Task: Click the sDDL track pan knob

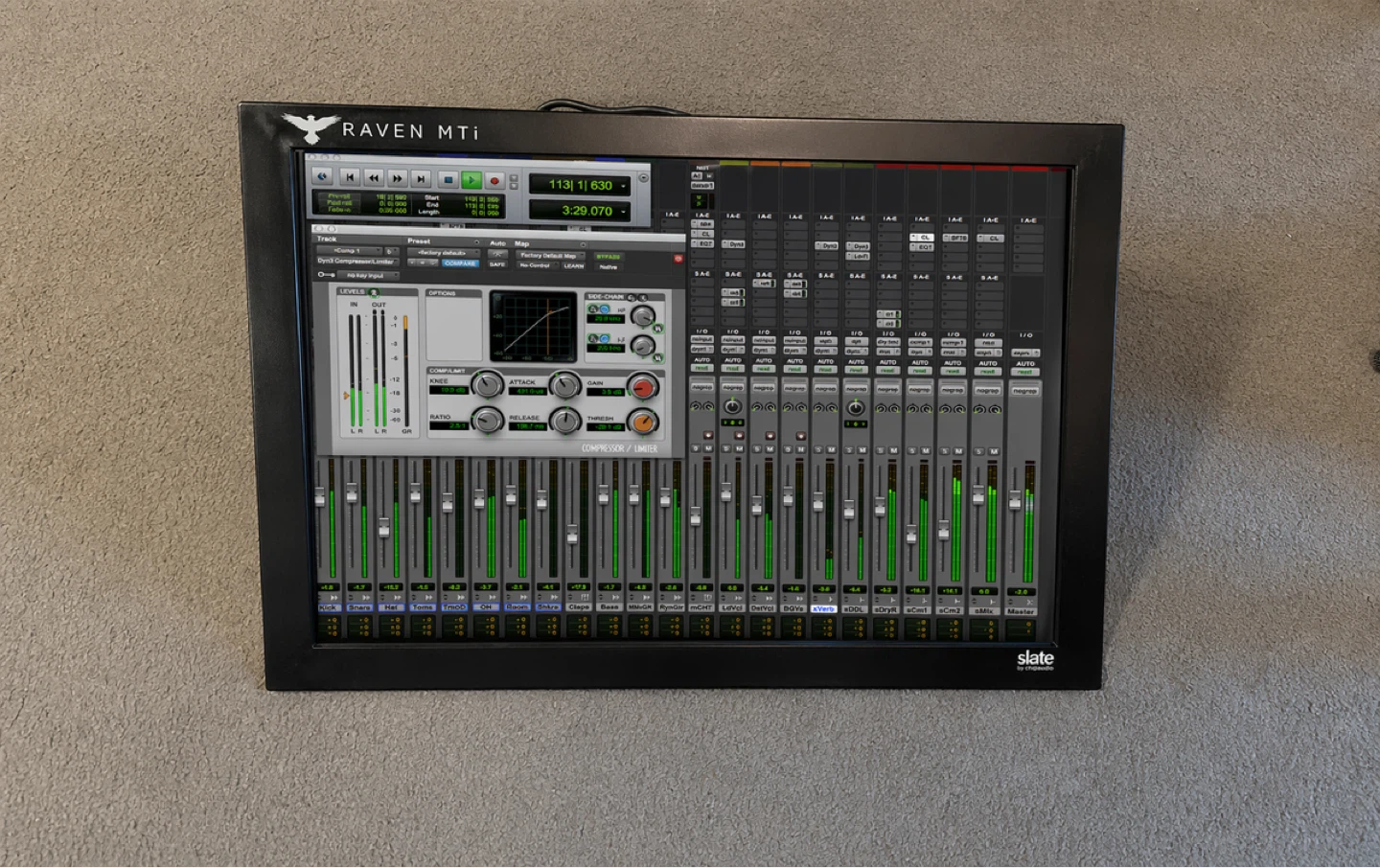Action: (x=856, y=408)
